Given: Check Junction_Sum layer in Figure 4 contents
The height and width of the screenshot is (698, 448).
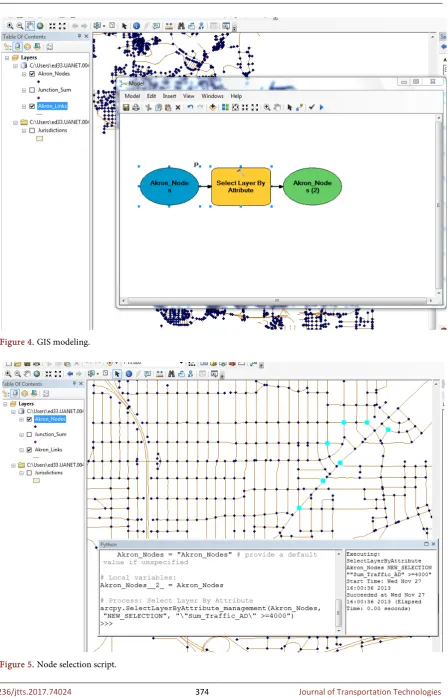Looking at the screenshot, I should click(x=32, y=90).
